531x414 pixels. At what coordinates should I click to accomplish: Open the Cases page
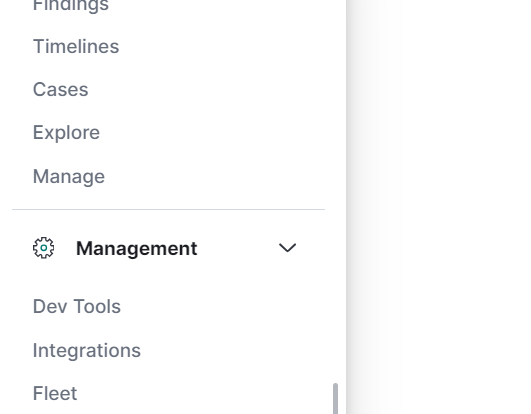60,89
